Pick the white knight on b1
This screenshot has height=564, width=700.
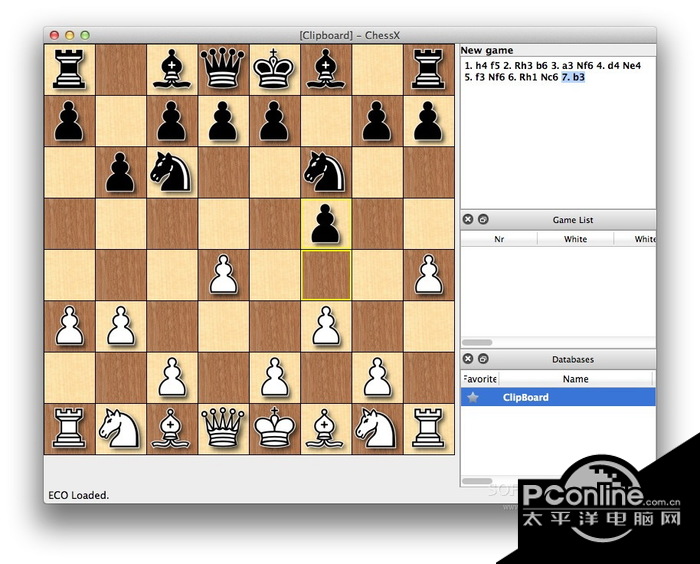coord(120,429)
